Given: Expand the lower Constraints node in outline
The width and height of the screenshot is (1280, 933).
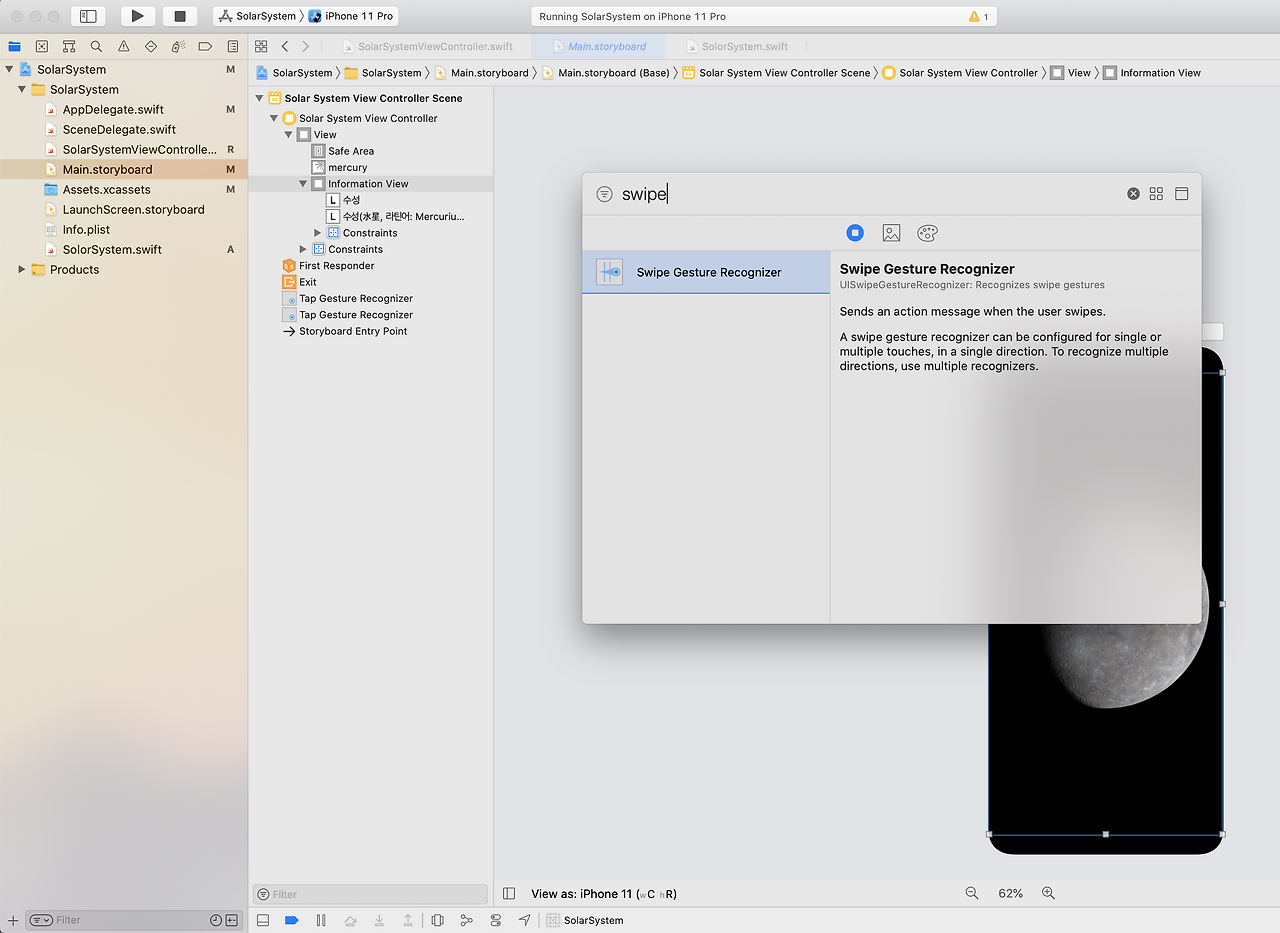Looking at the screenshot, I should (x=303, y=249).
